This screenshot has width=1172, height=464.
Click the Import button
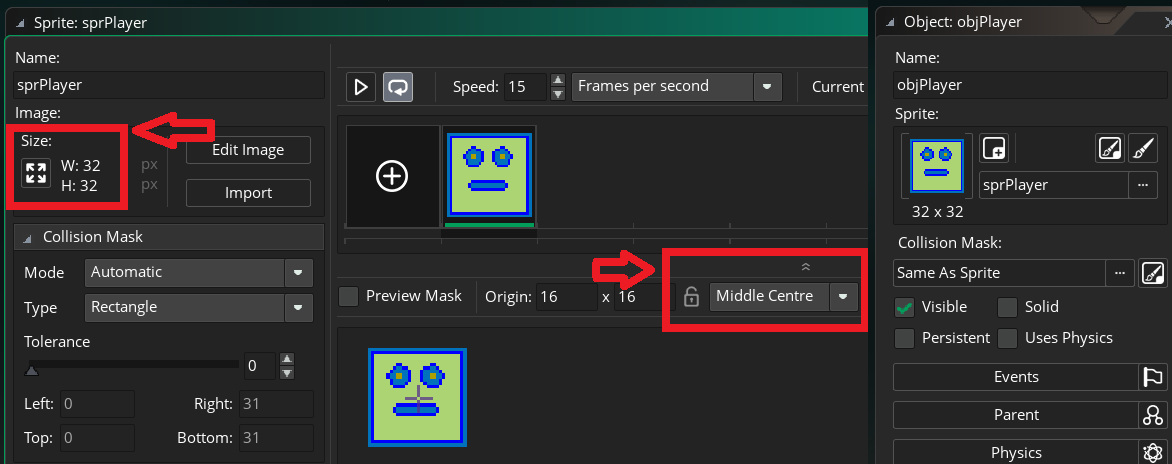(248, 193)
